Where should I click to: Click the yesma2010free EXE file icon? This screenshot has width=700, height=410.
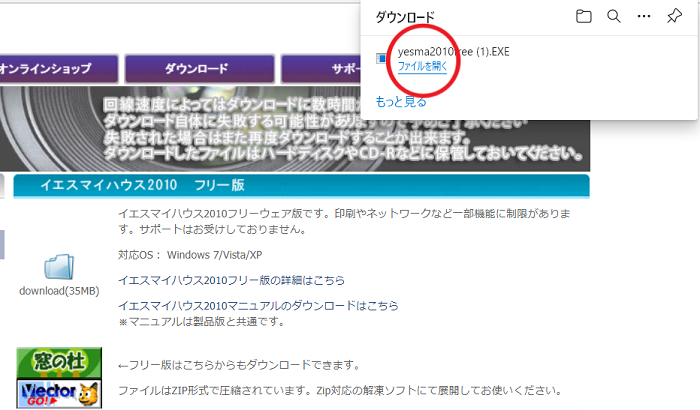(x=381, y=58)
